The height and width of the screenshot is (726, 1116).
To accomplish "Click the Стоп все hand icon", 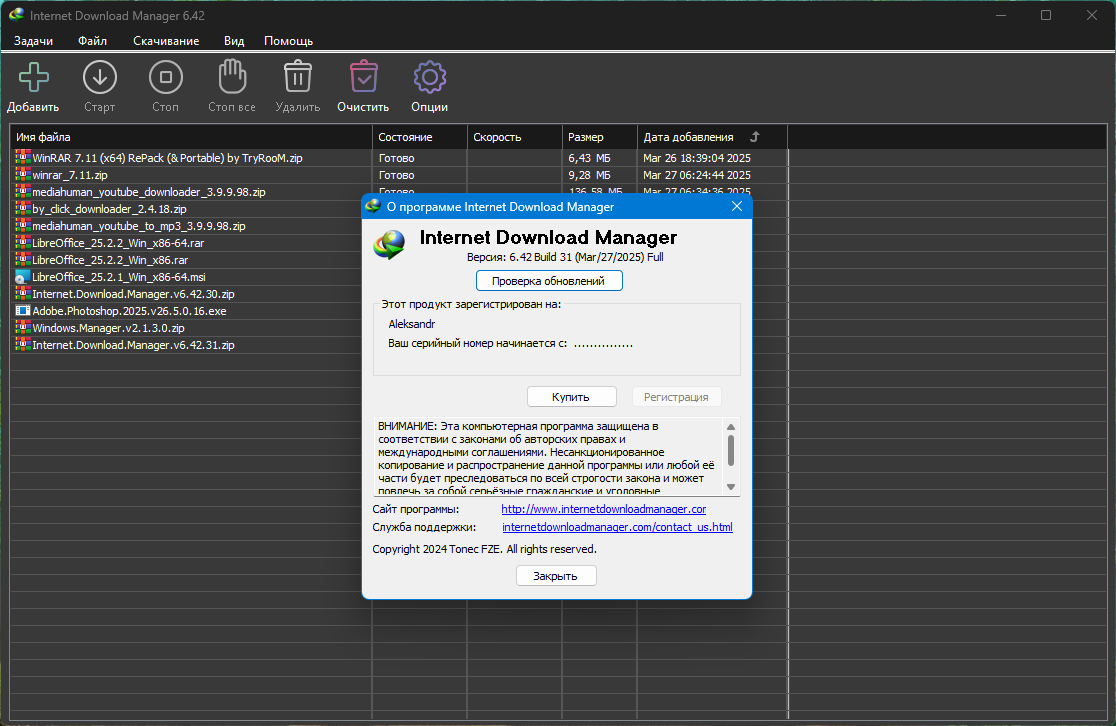I will (232, 77).
